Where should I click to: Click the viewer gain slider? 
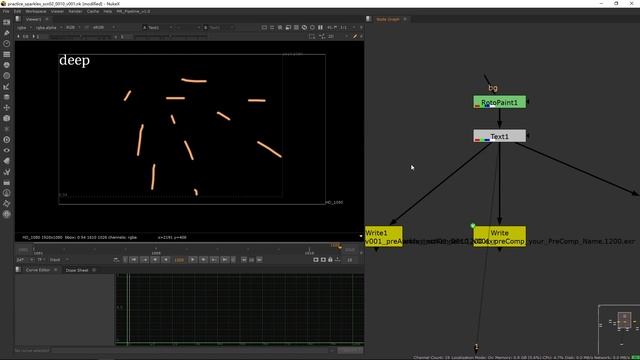click(80, 36)
